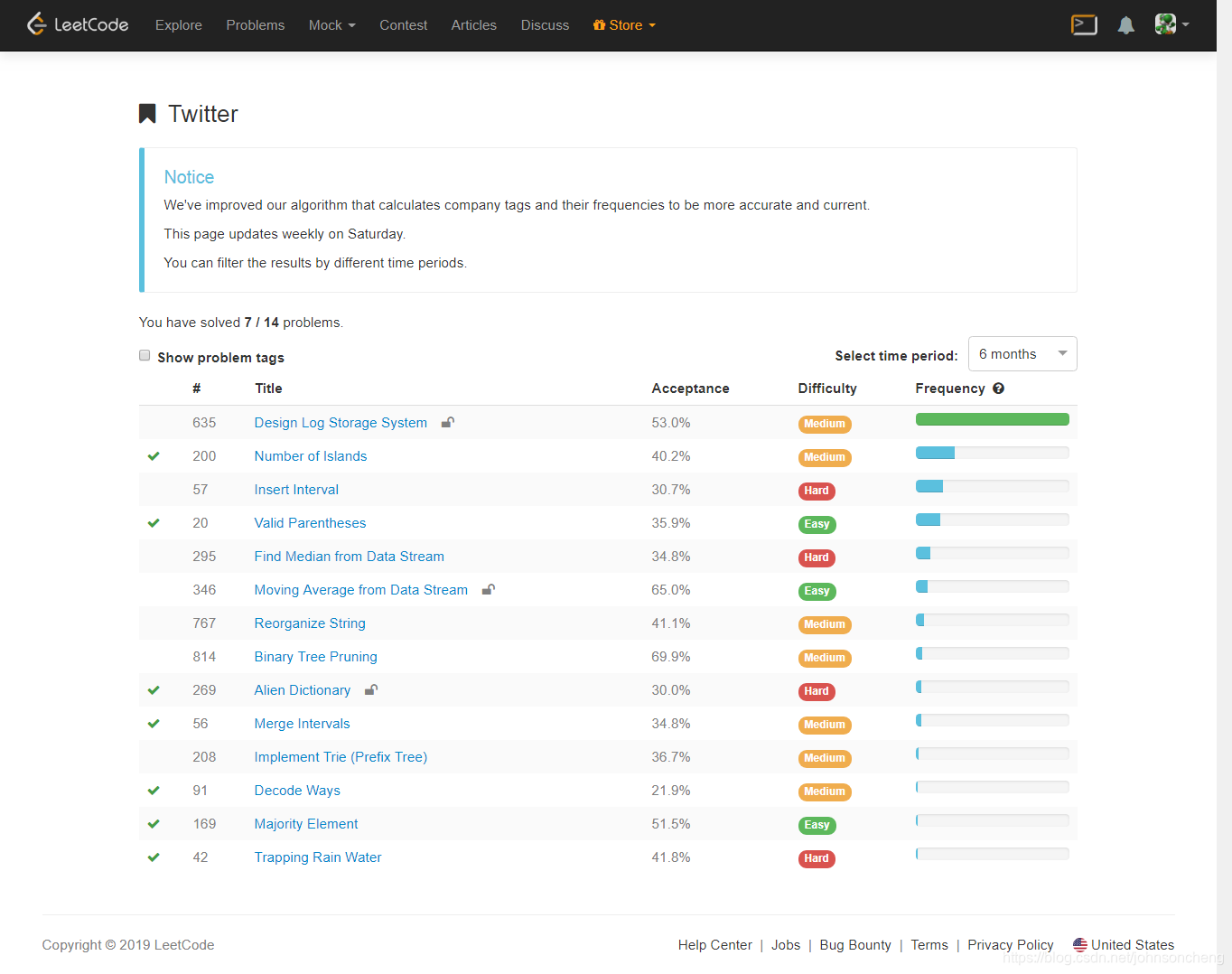The height and width of the screenshot is (974, 1232).
Task: Open Binary Tree Pruning problem
Action: click(x=316, y=657)
